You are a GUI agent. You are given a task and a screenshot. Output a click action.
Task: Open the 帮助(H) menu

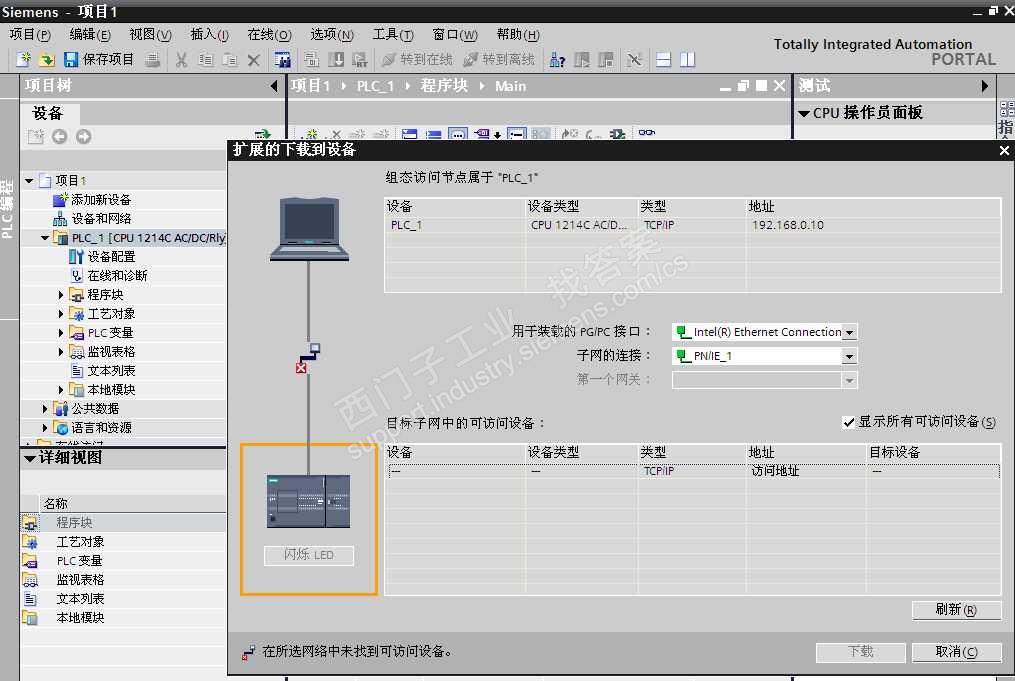(518, 34)
